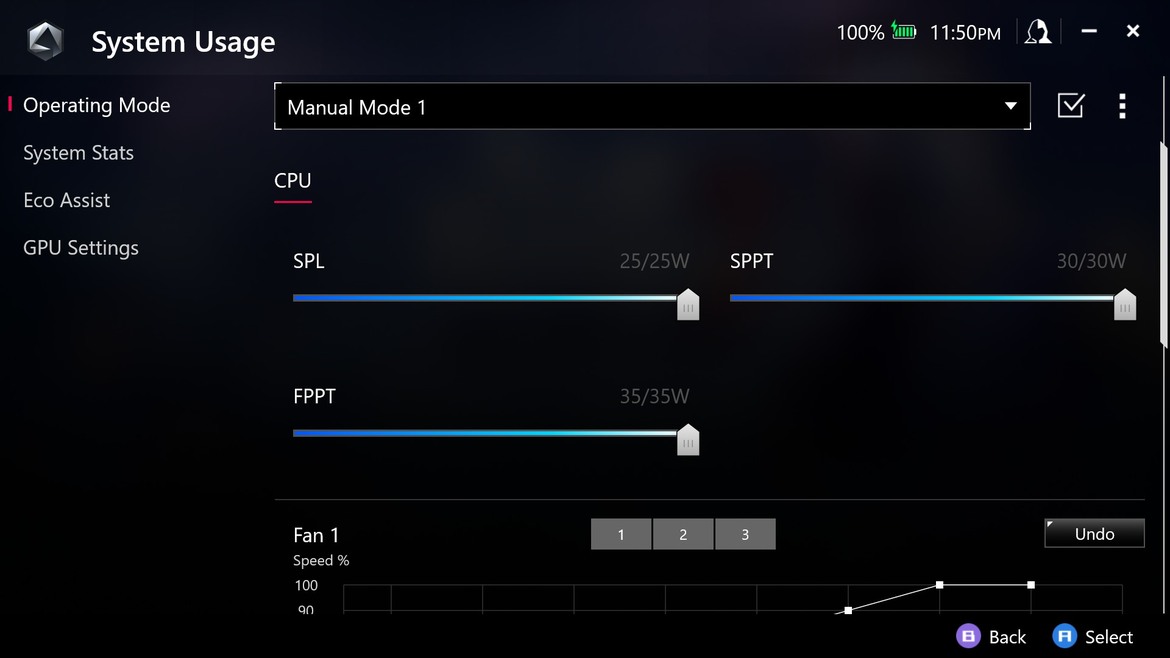This screenshot has height=658, width=1170.
Task: Click the dropdown arrow of mode selector
Action: (1010, 106)
